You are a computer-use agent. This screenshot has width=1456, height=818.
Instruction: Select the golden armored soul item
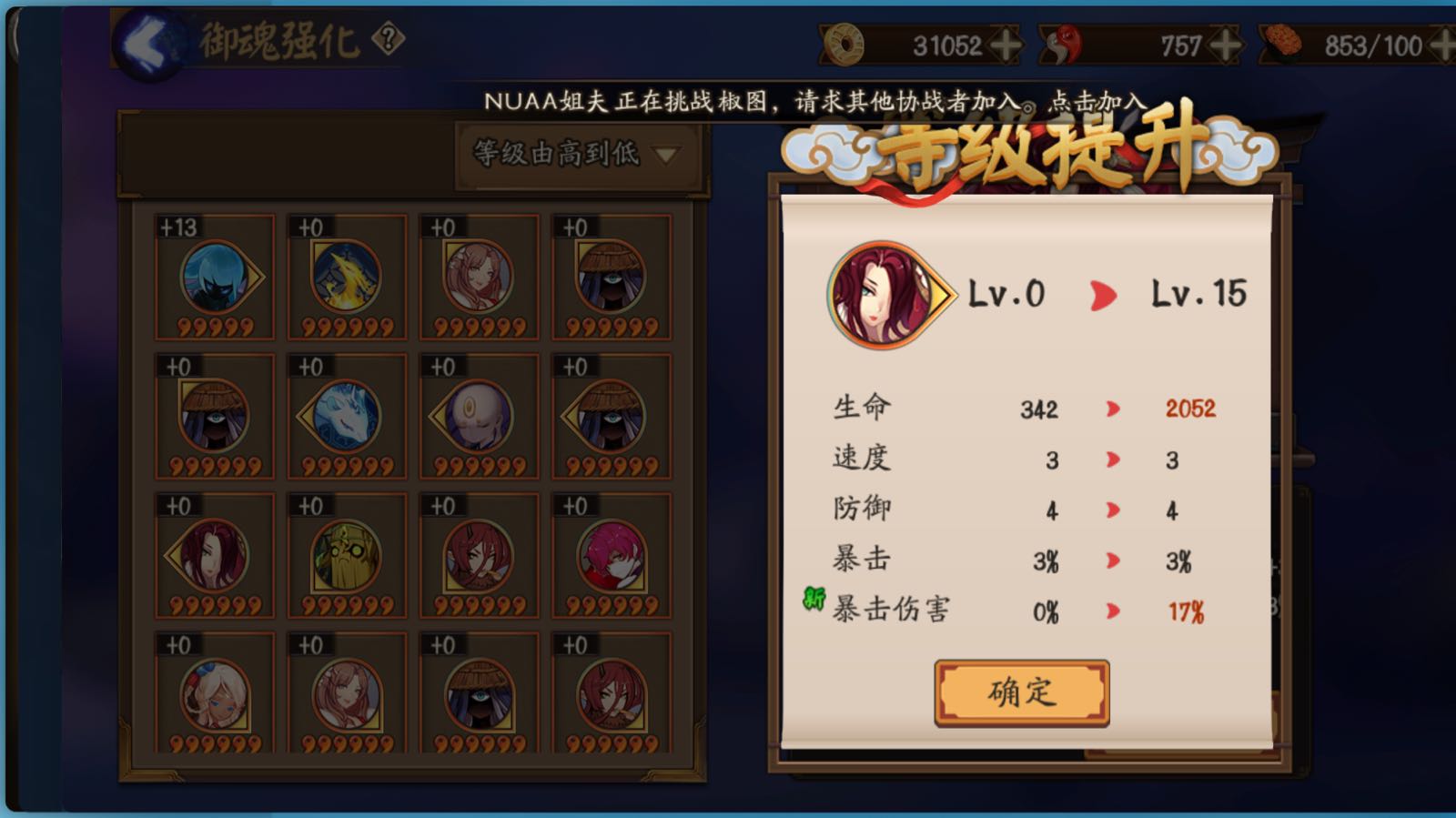click(347, 556)
